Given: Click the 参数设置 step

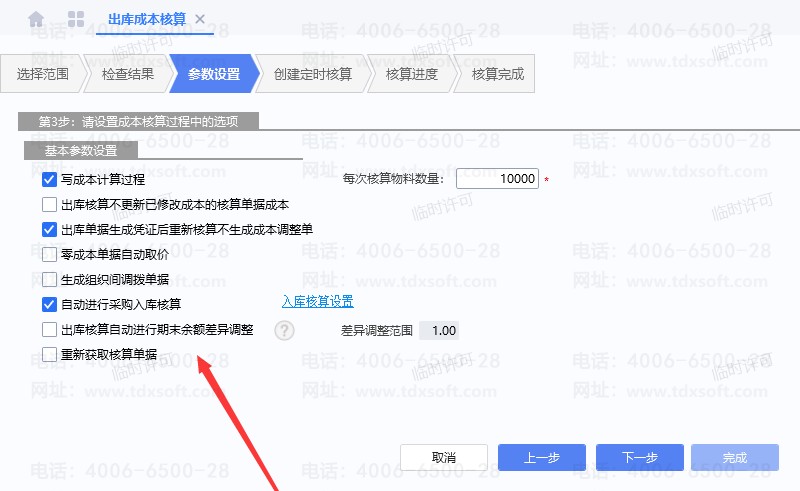Looking at the screenshot, I should tap(214, 74).
